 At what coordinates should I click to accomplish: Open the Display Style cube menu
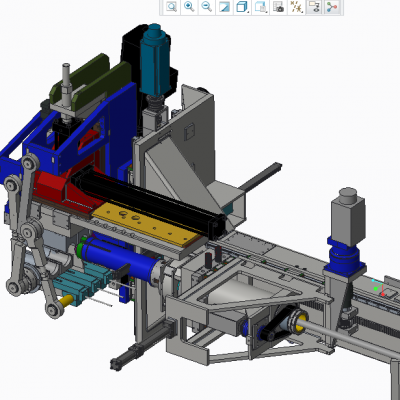(242, 7)
